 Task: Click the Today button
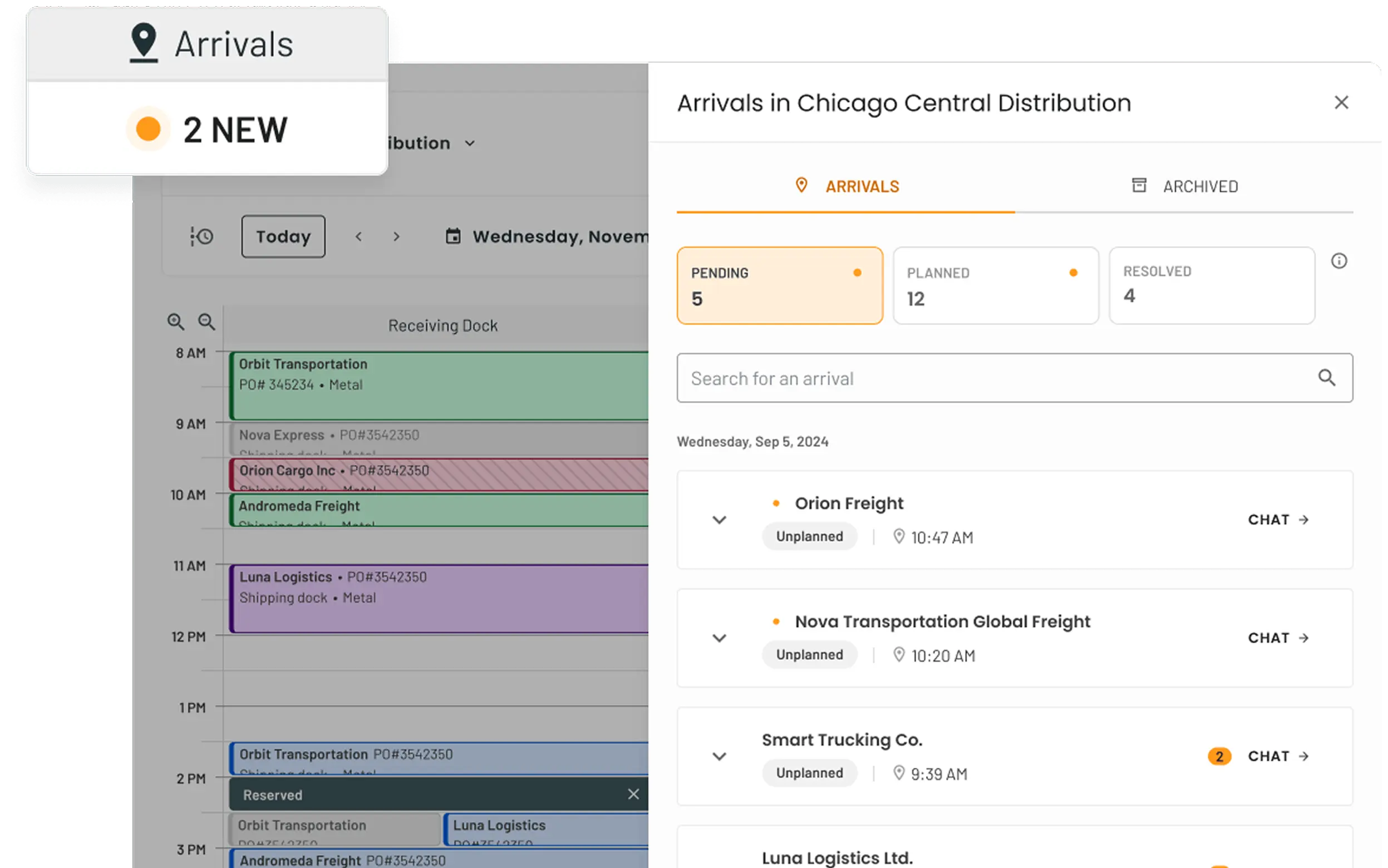click(x=283, y=236)
